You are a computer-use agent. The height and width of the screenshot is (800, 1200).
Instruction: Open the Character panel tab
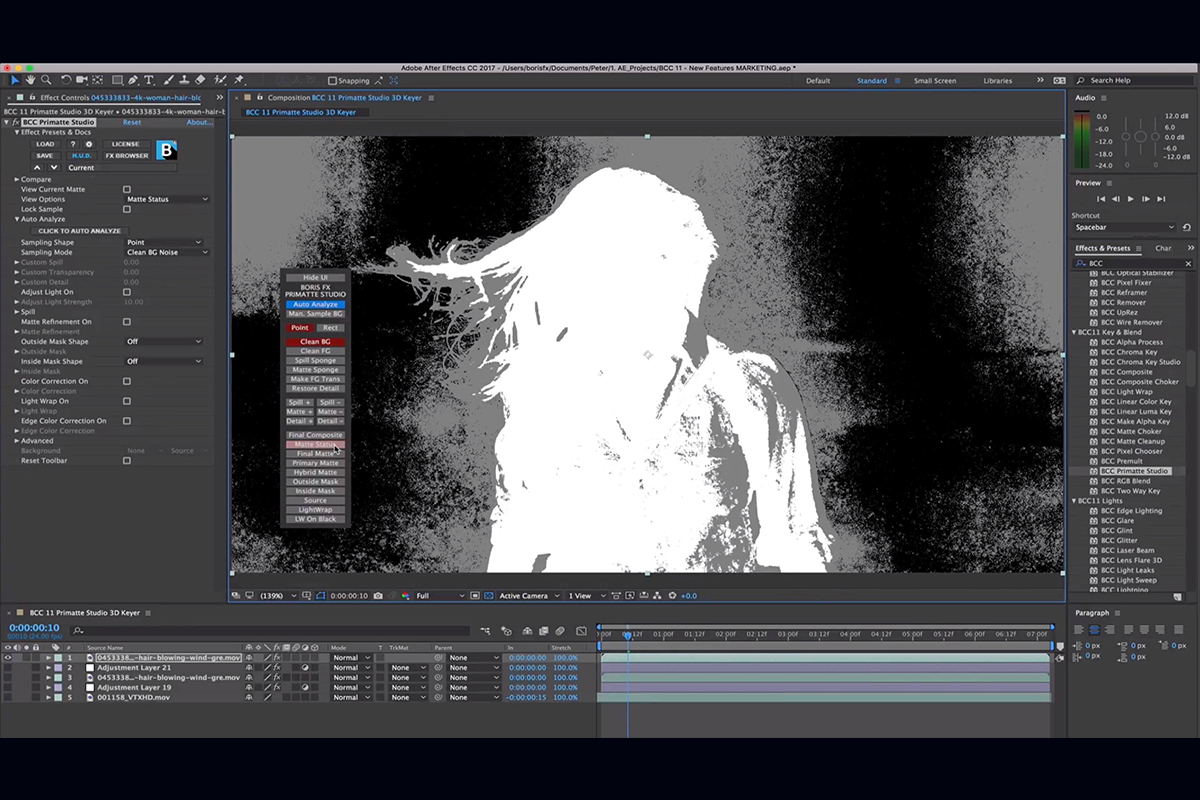point(1163,248)
